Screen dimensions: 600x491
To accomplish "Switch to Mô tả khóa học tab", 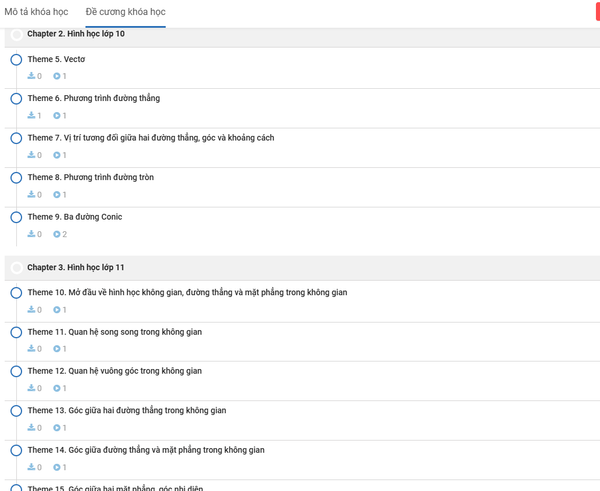I will pyautogui.click(x=37, y=12).
